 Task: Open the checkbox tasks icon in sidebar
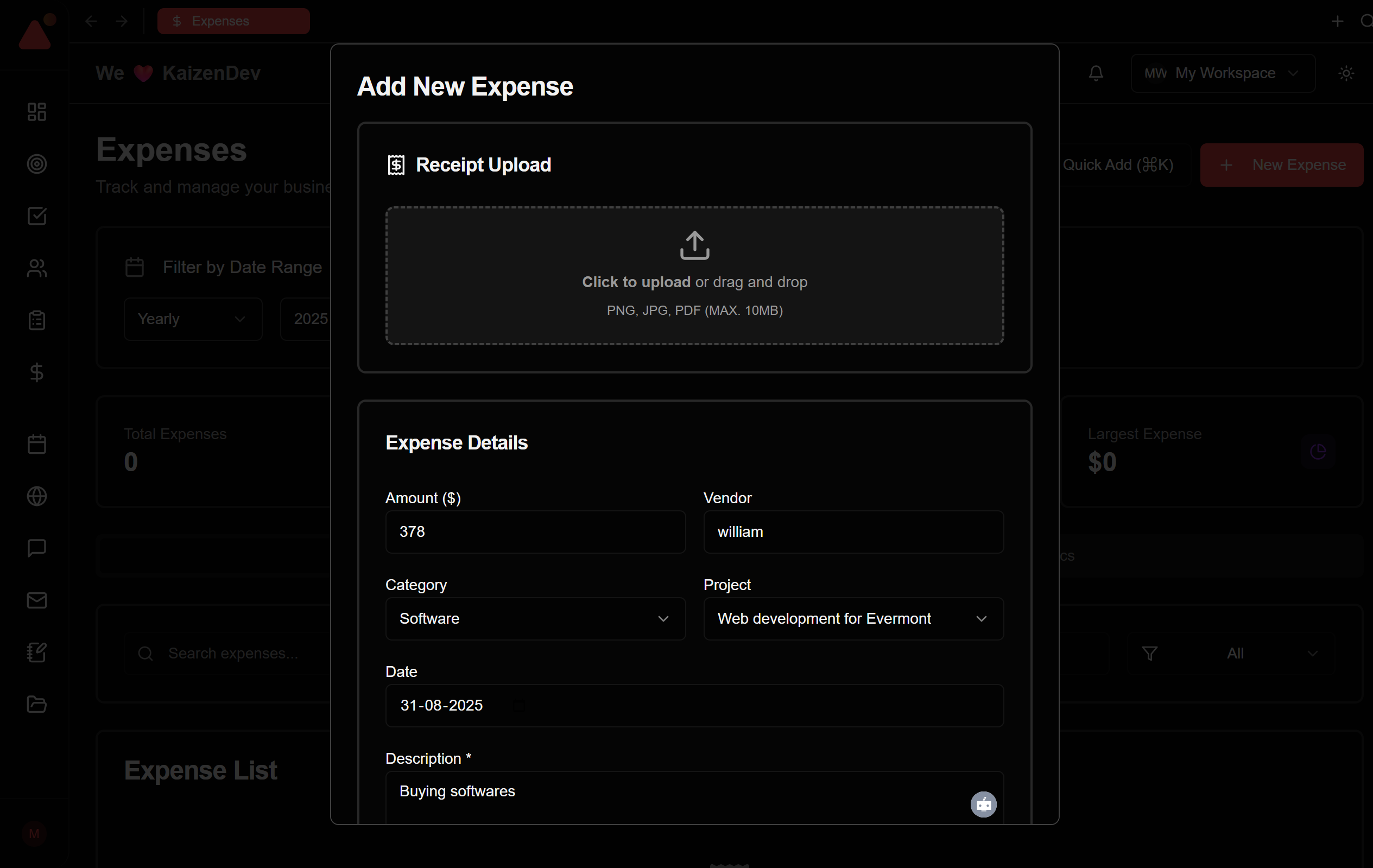[36, 216]
